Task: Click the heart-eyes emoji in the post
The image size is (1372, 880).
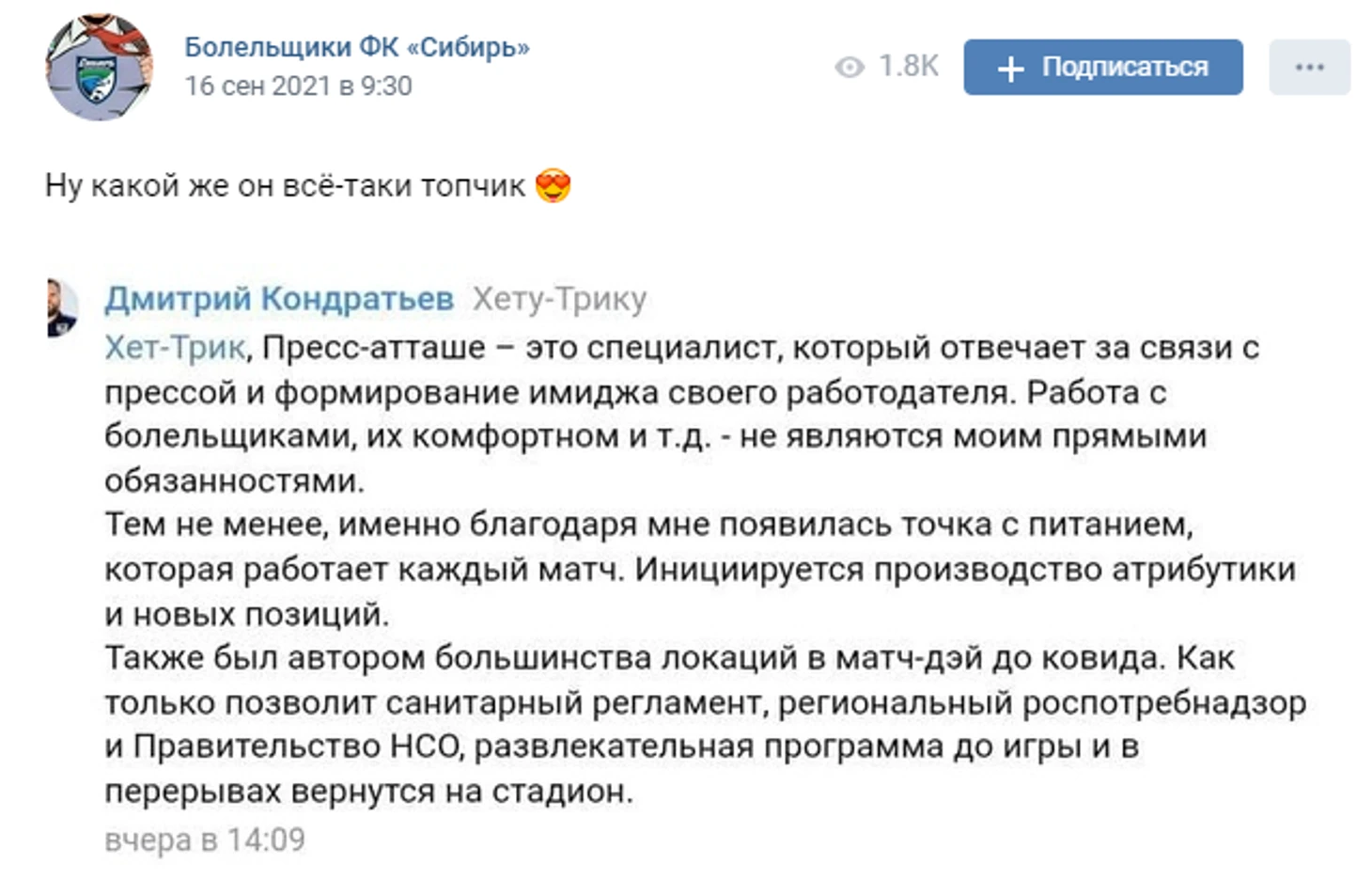Action: tap(553, 186)
